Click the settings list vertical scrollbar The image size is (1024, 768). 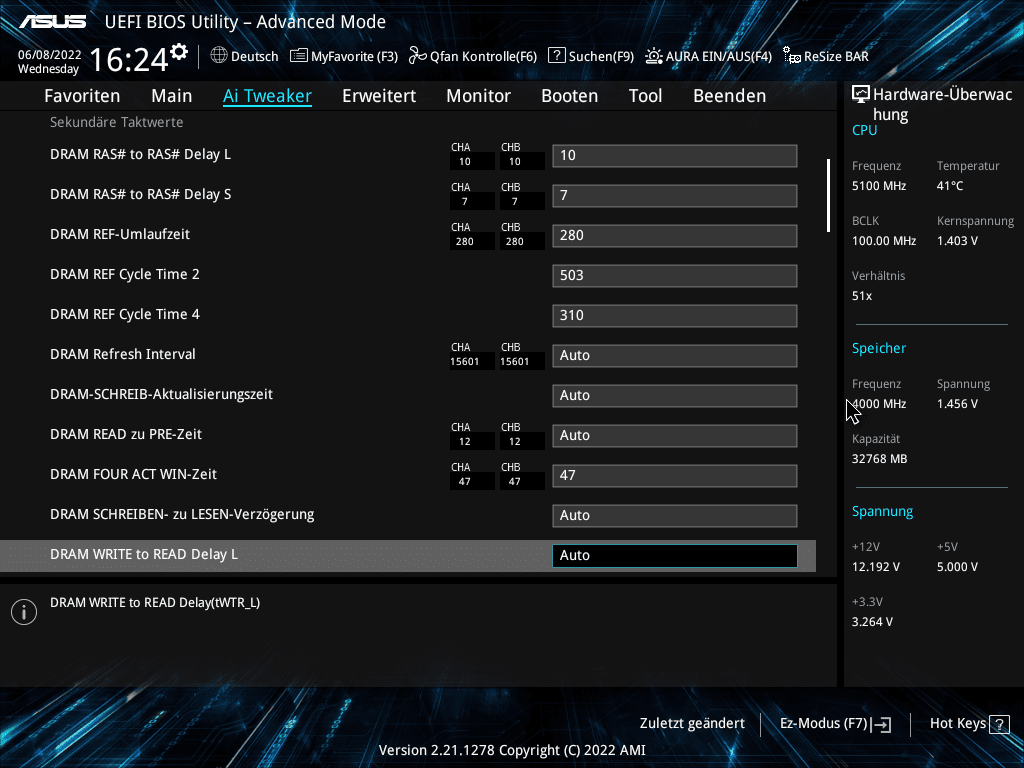tap(828, 195)
